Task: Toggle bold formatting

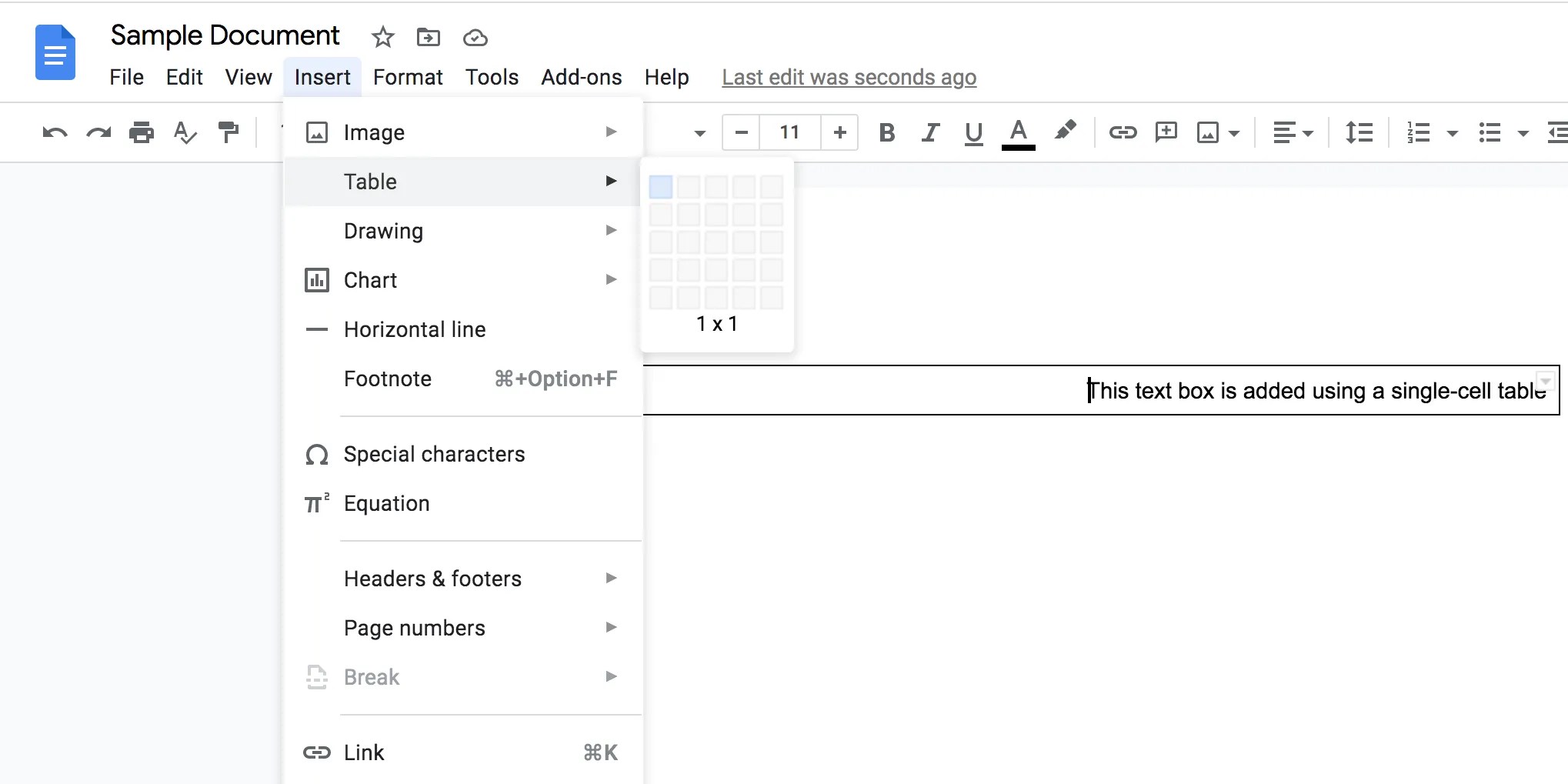Action: (x=886, y=132)
